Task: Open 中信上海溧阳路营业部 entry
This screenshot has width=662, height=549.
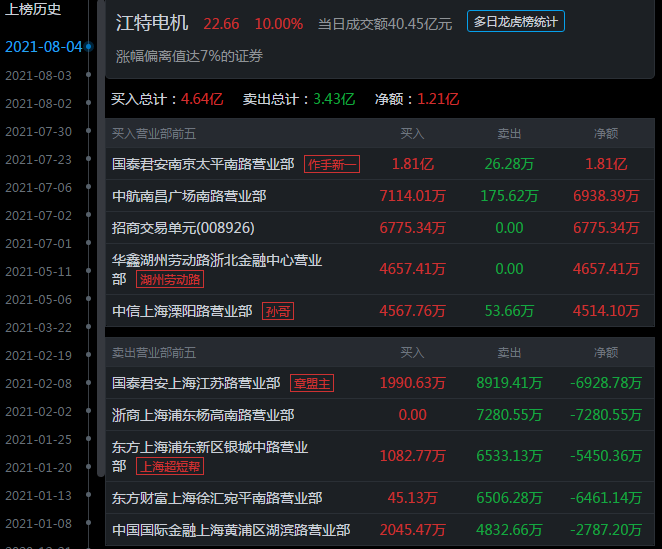Action: pos(380,311)
